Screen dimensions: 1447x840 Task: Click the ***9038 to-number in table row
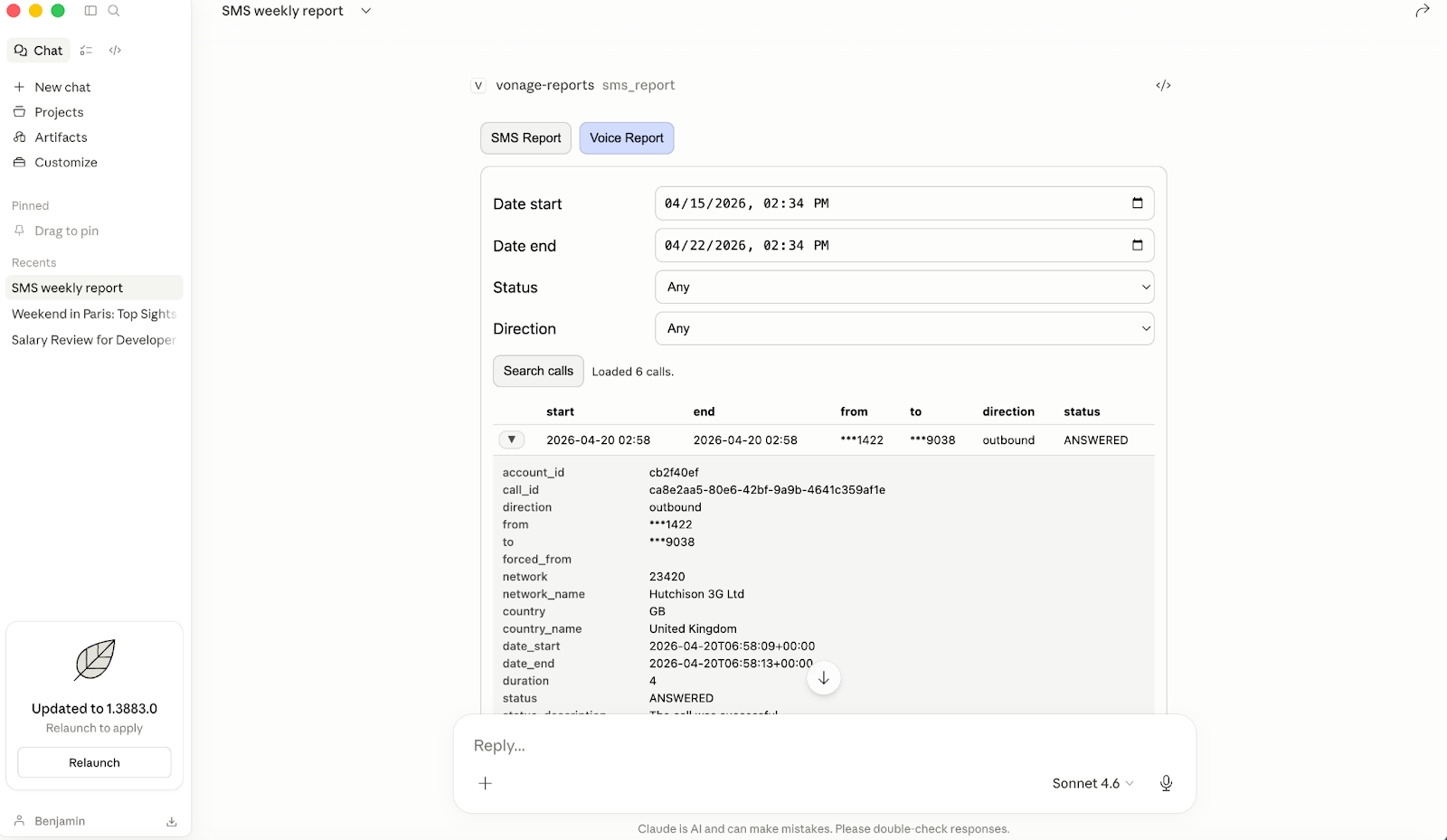(x=932, y=440)
